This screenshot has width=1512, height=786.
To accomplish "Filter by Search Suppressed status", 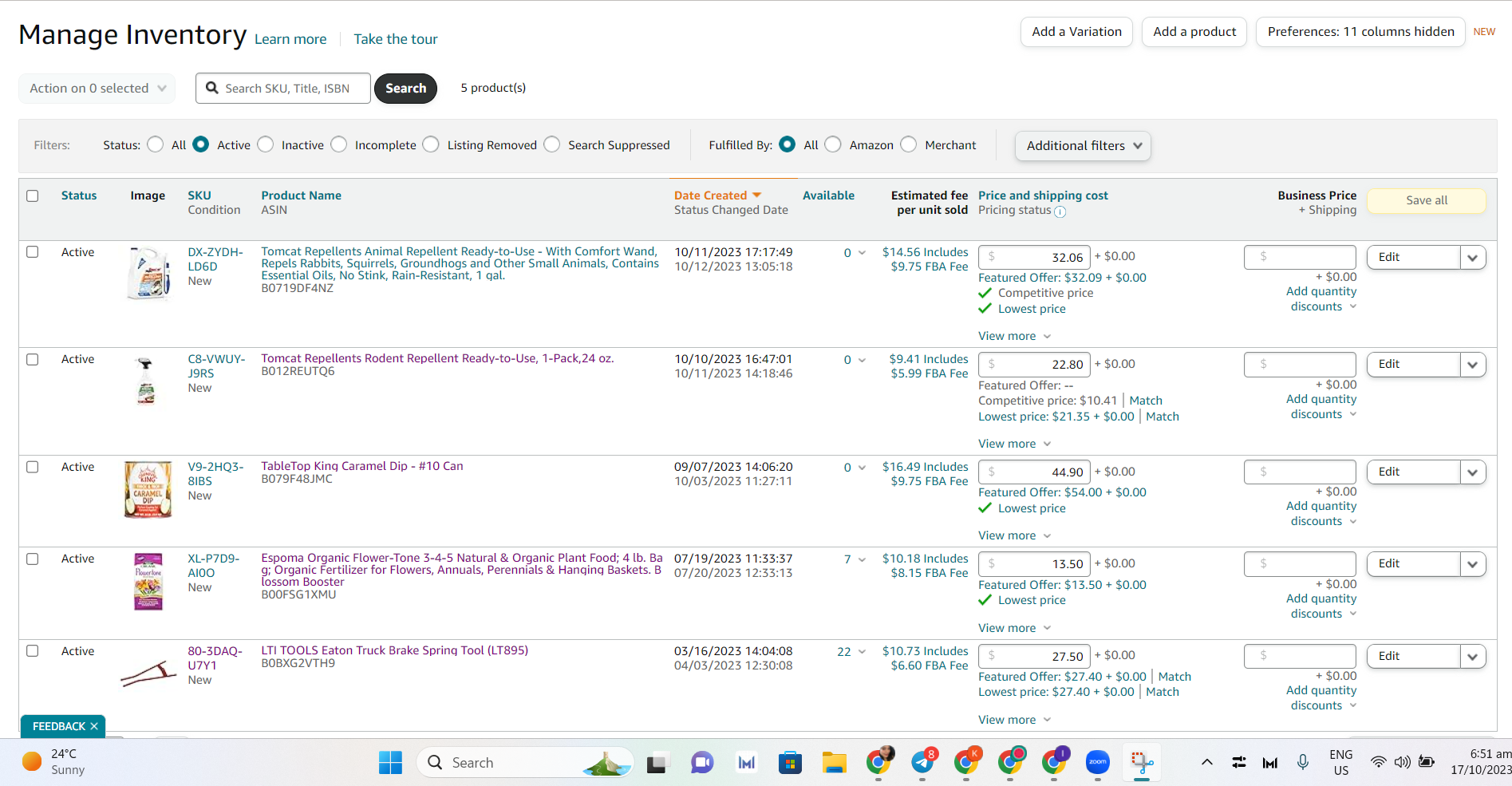I will click(x=552, y=144).
